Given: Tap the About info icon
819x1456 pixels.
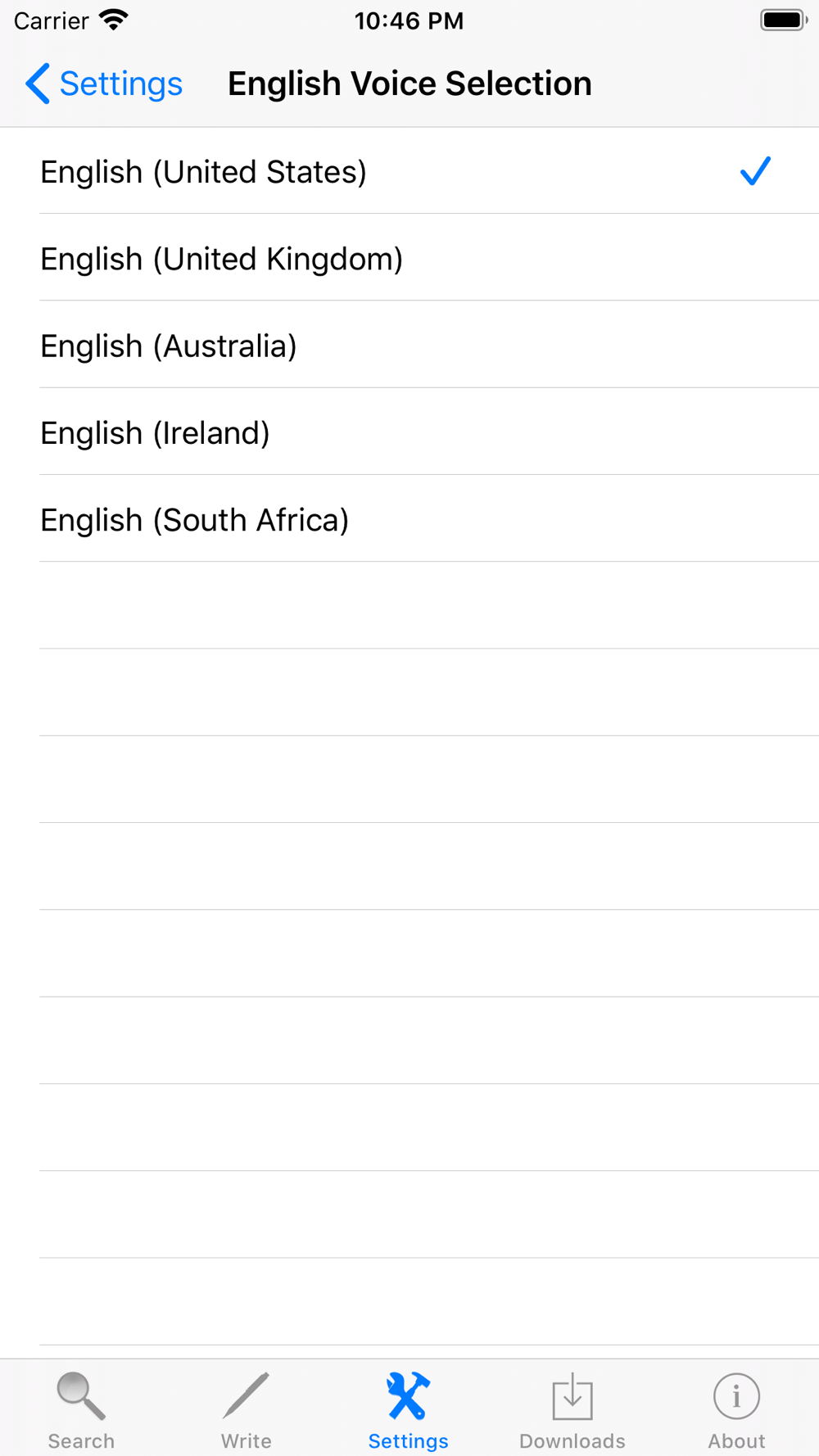Looking at the screenshot, I should pos(736,1396).
